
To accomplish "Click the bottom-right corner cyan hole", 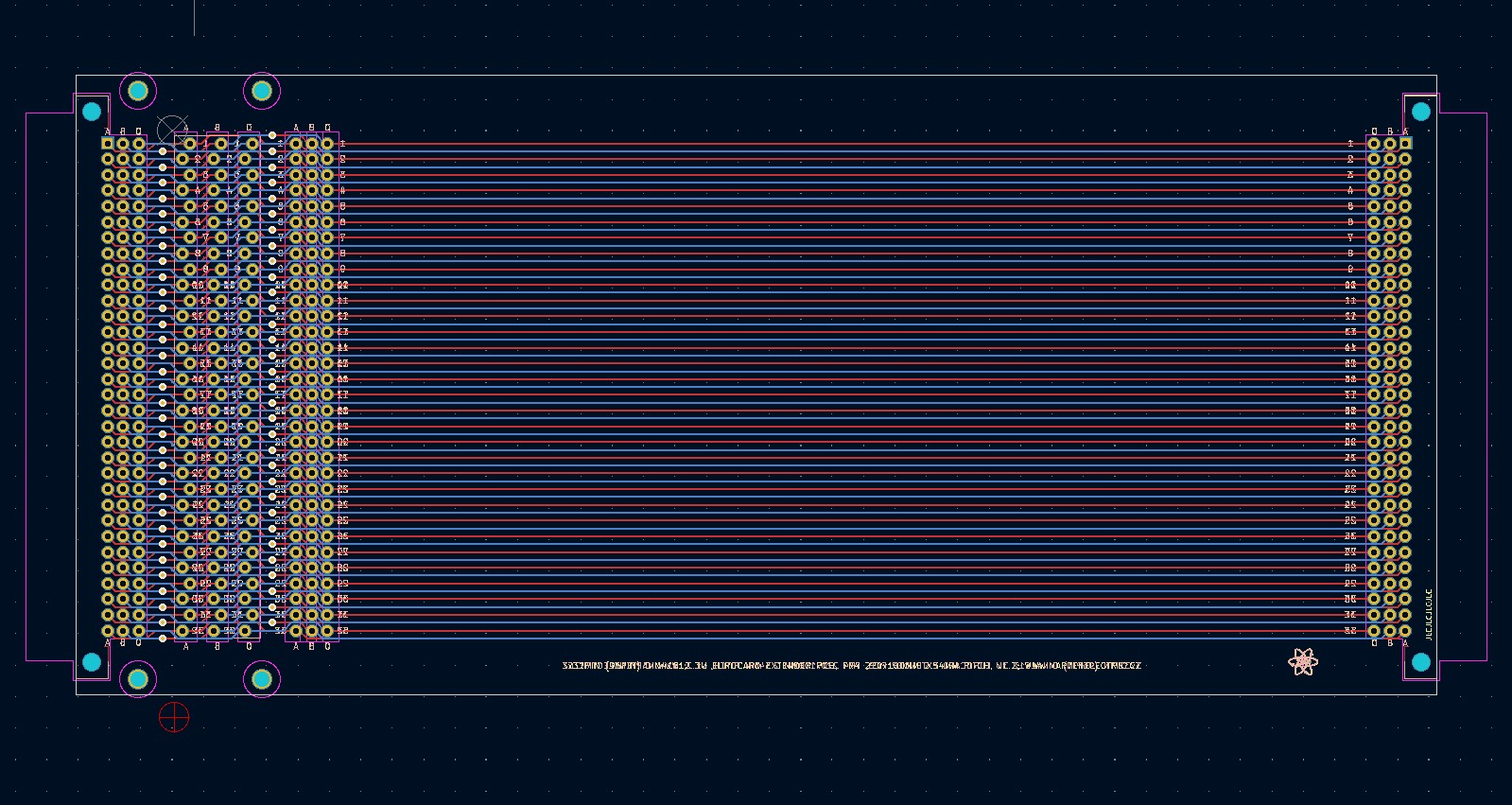I will tap(1420, 662).
